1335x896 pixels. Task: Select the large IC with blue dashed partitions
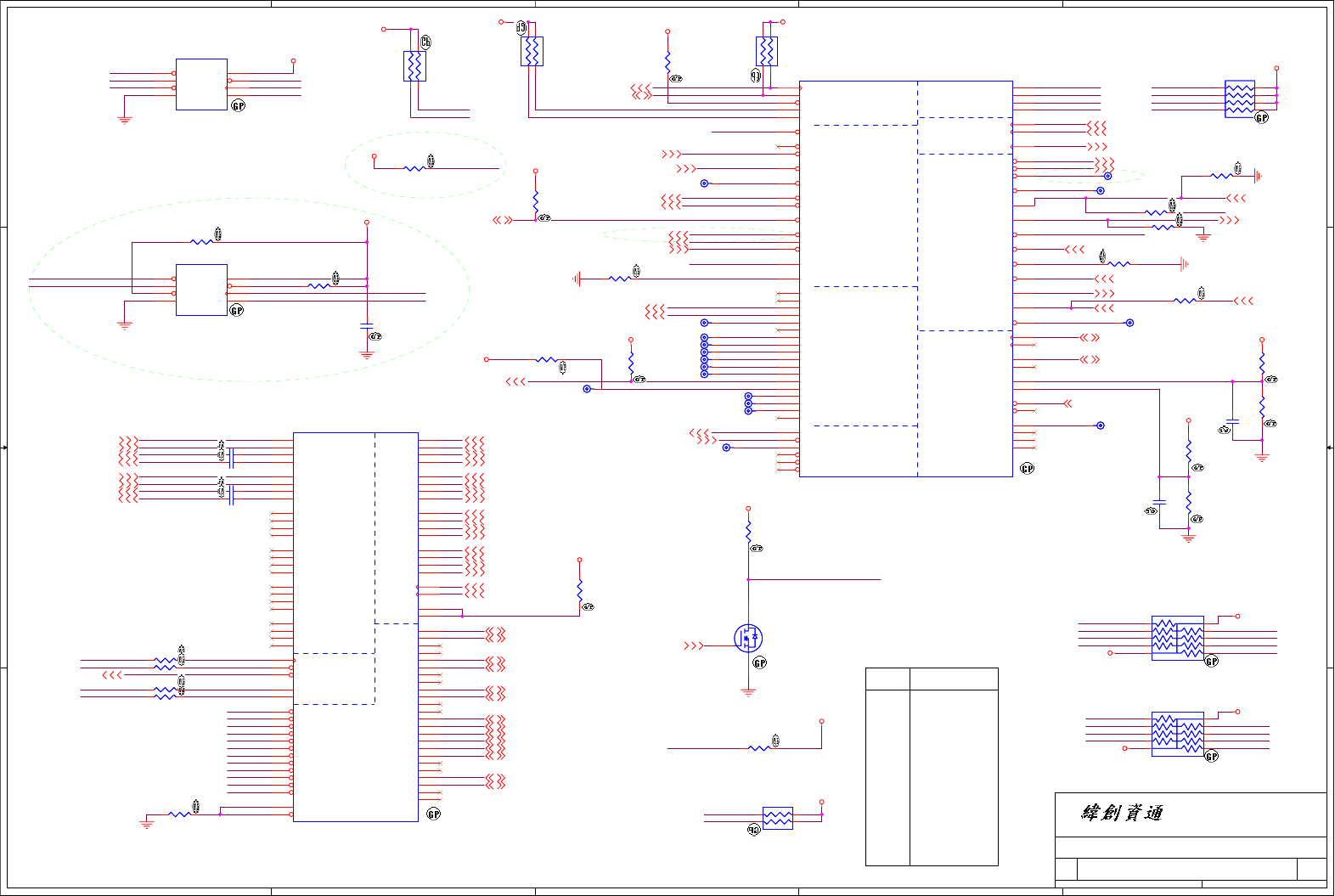(906, 279)
